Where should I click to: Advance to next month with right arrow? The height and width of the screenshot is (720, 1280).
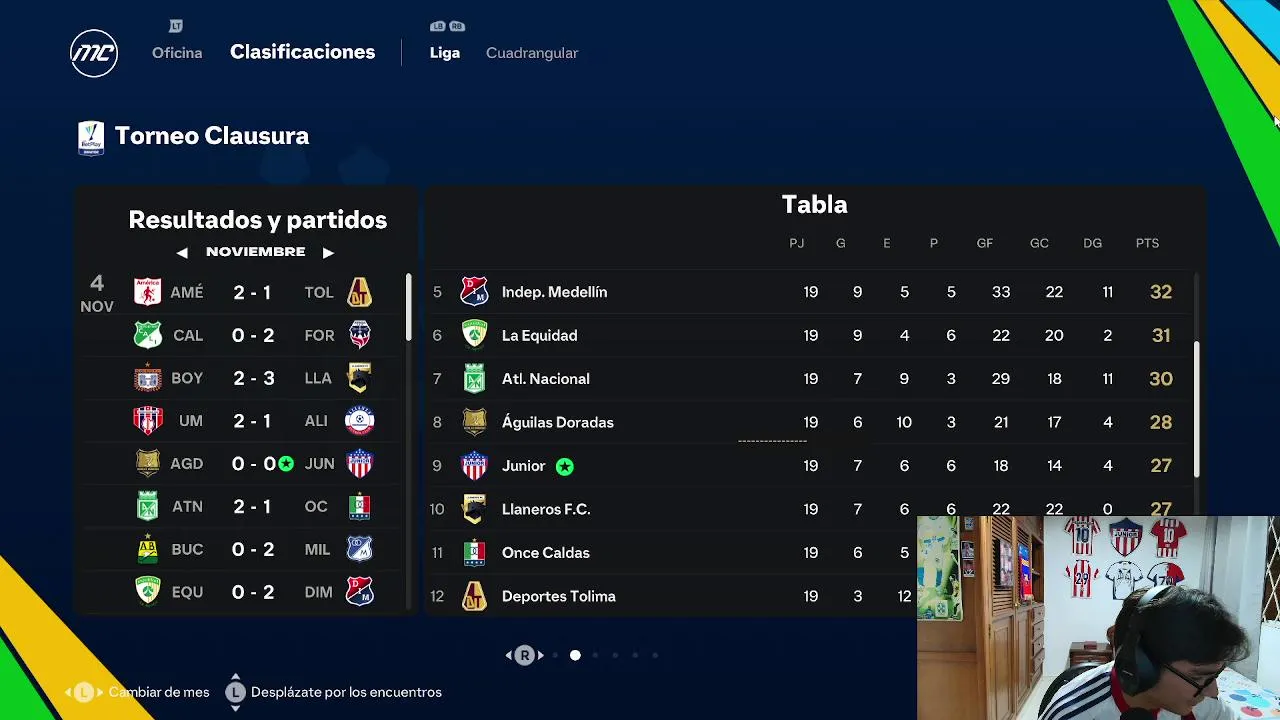pos(328,253)
